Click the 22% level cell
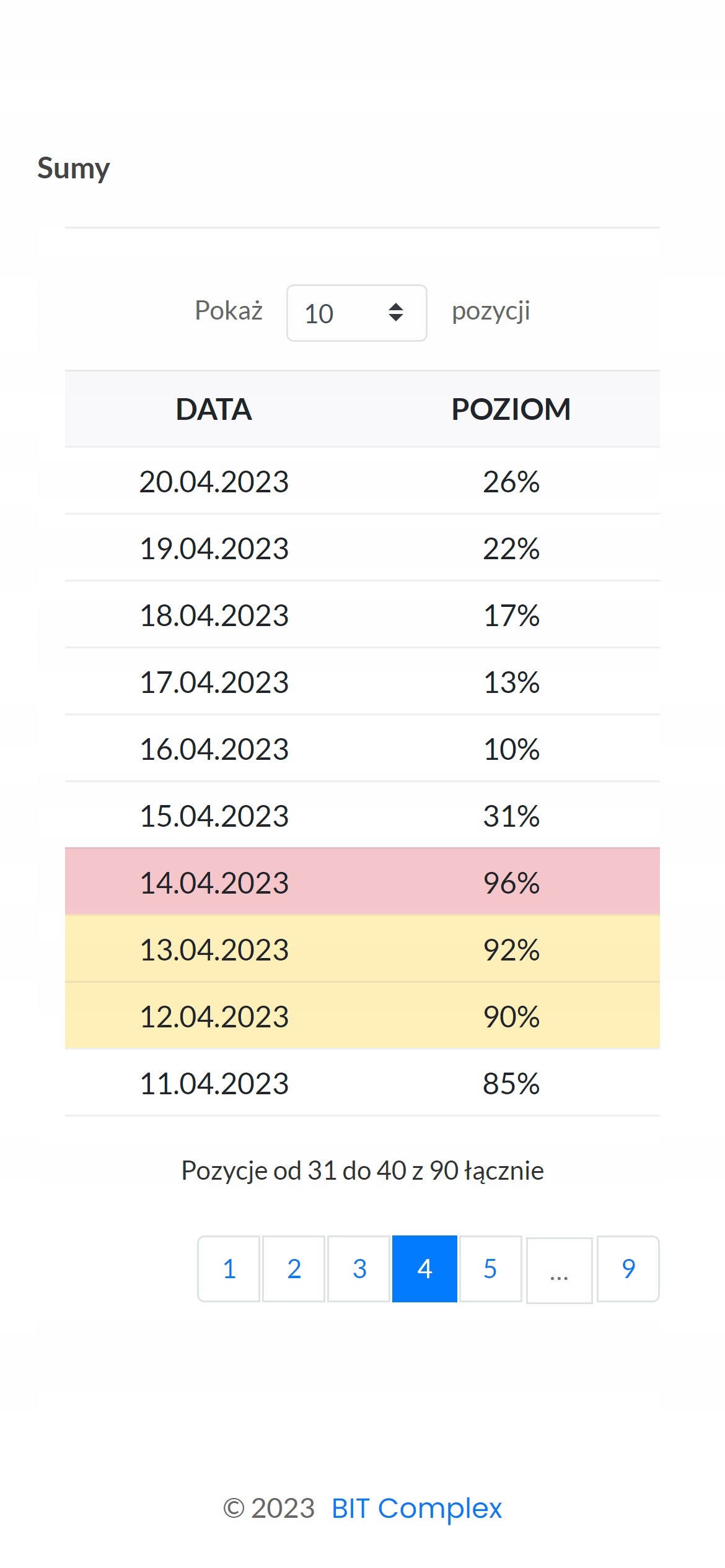 511,548
